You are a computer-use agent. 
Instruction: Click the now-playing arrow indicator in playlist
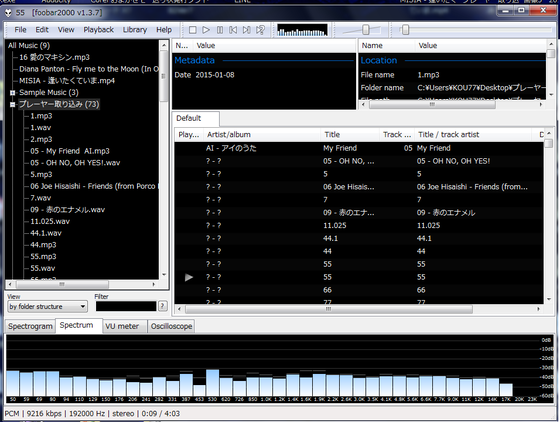pyautogui.click(x=189, y=277)
